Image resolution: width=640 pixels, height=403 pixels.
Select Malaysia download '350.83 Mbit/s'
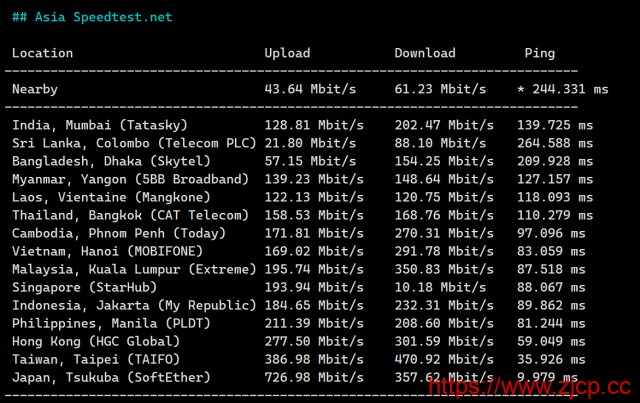click(444, 269)
